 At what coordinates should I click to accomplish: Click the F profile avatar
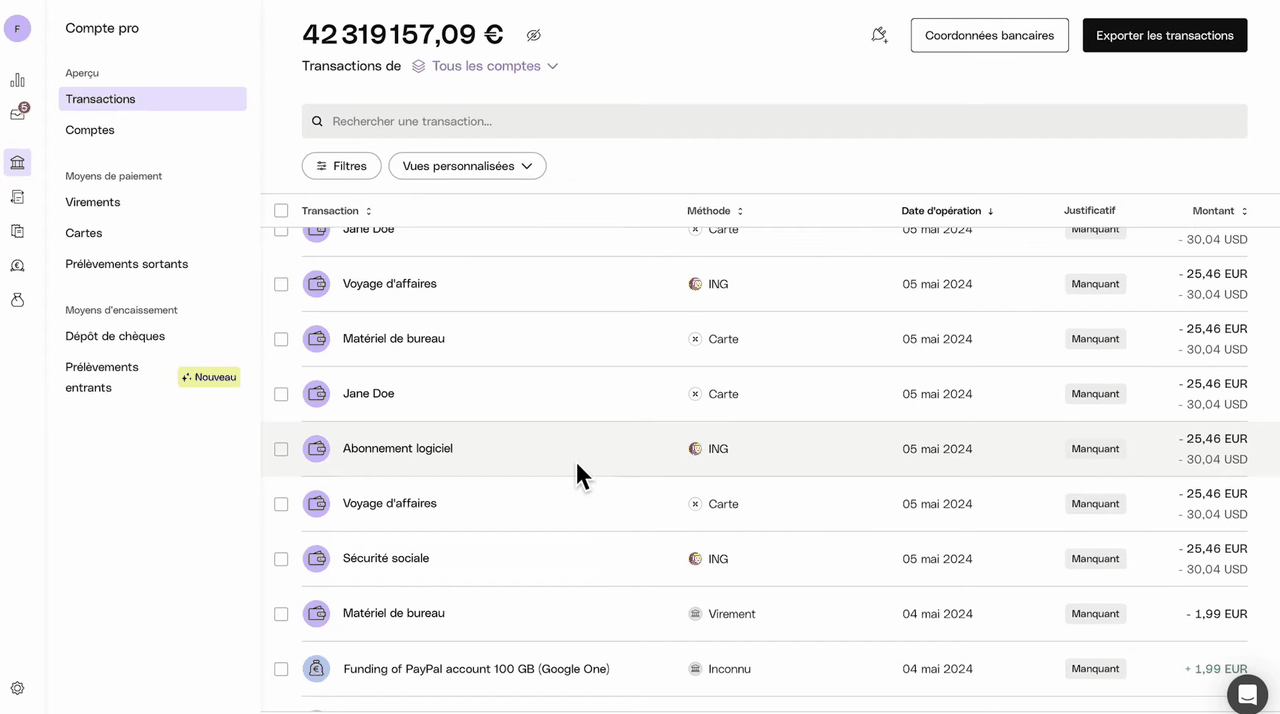point(17,29)
